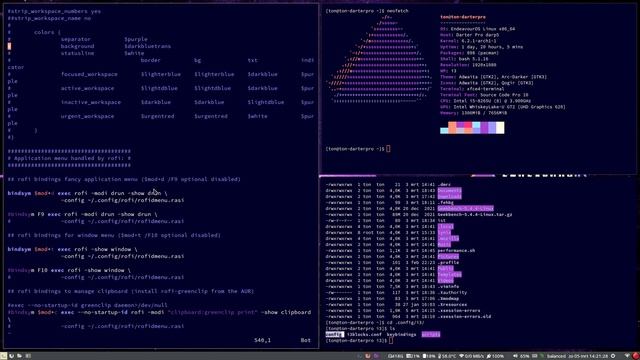The width and height of the screenshot is (640, 360).
Task: Click the balanced power profile block
Action: [x=556, y=356]
